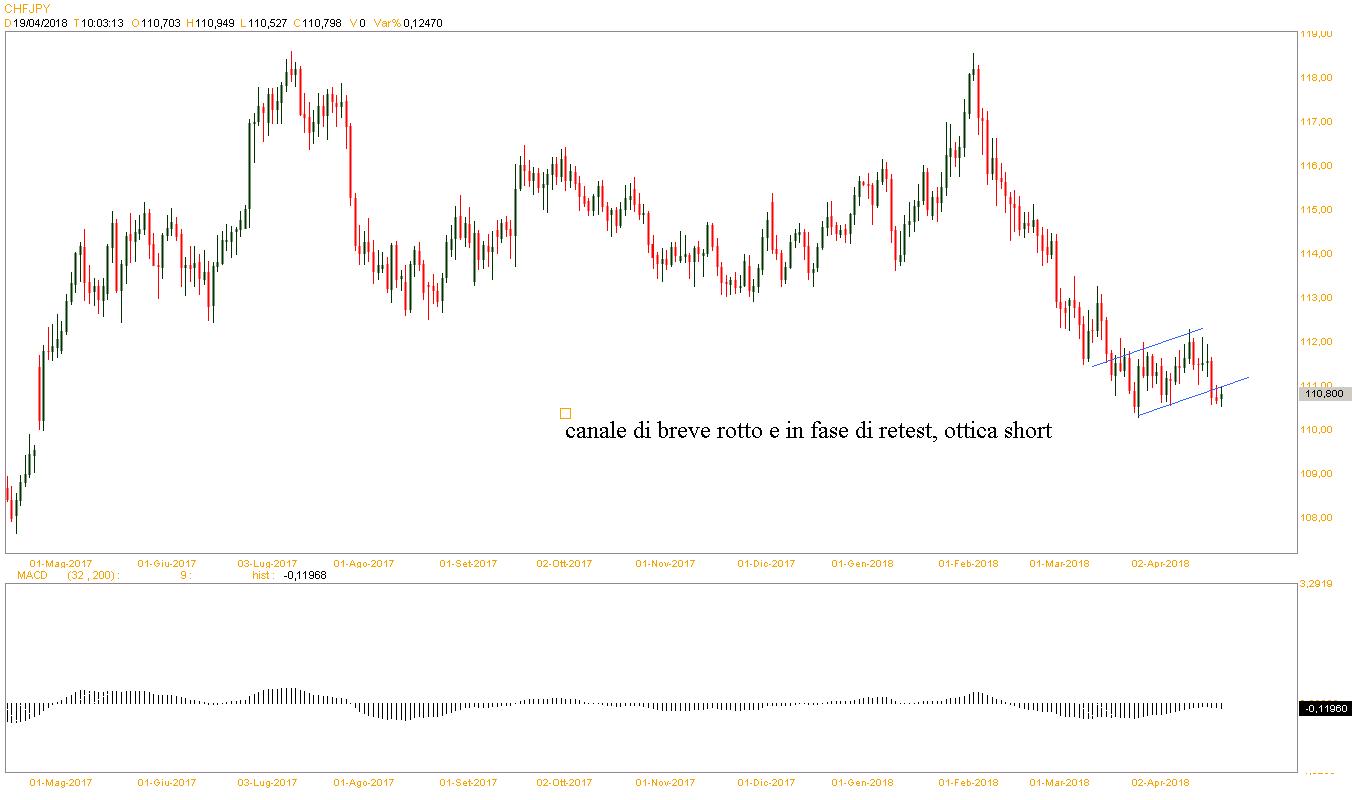This screenshot has height=800, width=1352.
Task: Click 01-Giu-2017 on the MACD panel date axis
Action: point(166,783)
